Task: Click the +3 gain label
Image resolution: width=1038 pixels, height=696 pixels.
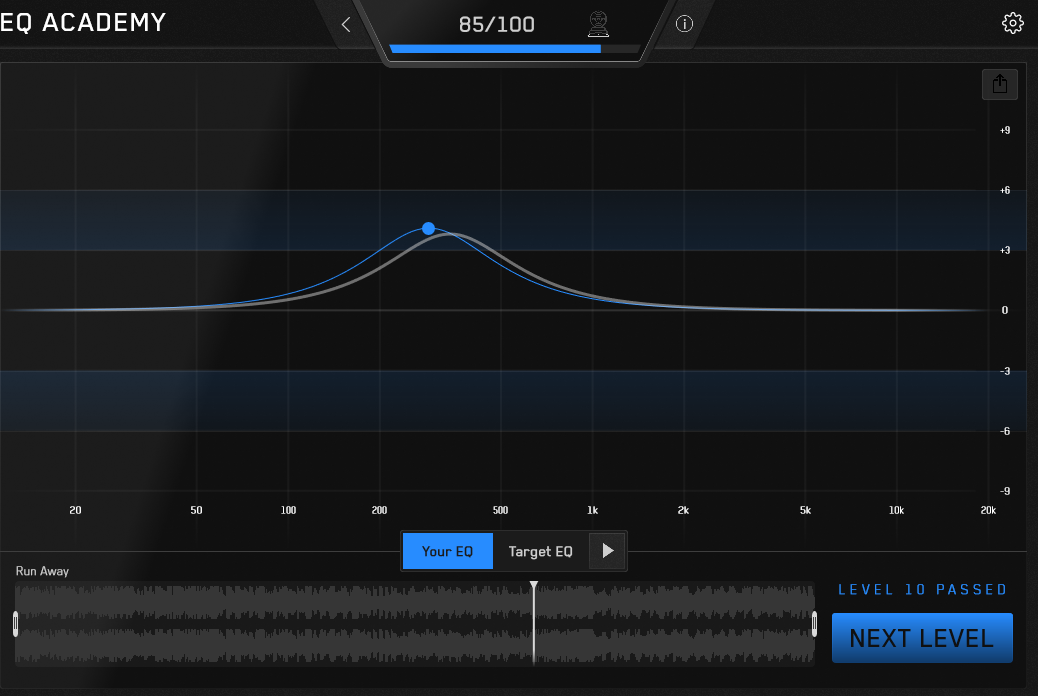Action: 1005,250
